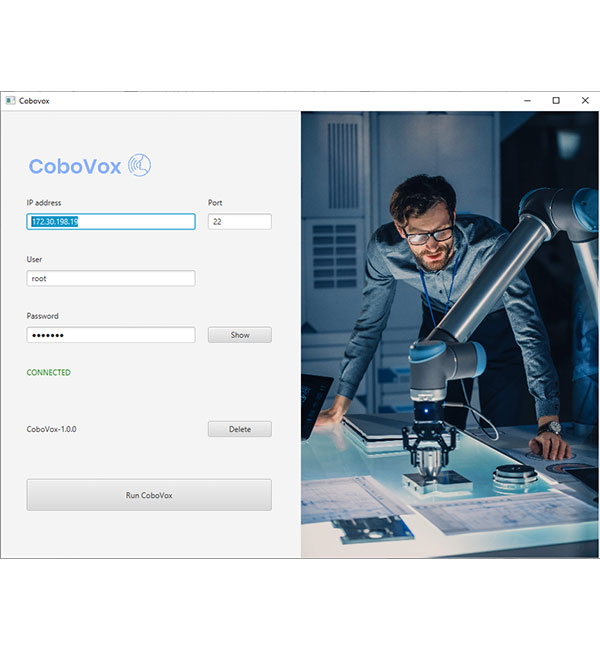Viewport: 600px width, 650px height.
Task: Click the CONNECTED status text
Action: (x=49, y=372)
